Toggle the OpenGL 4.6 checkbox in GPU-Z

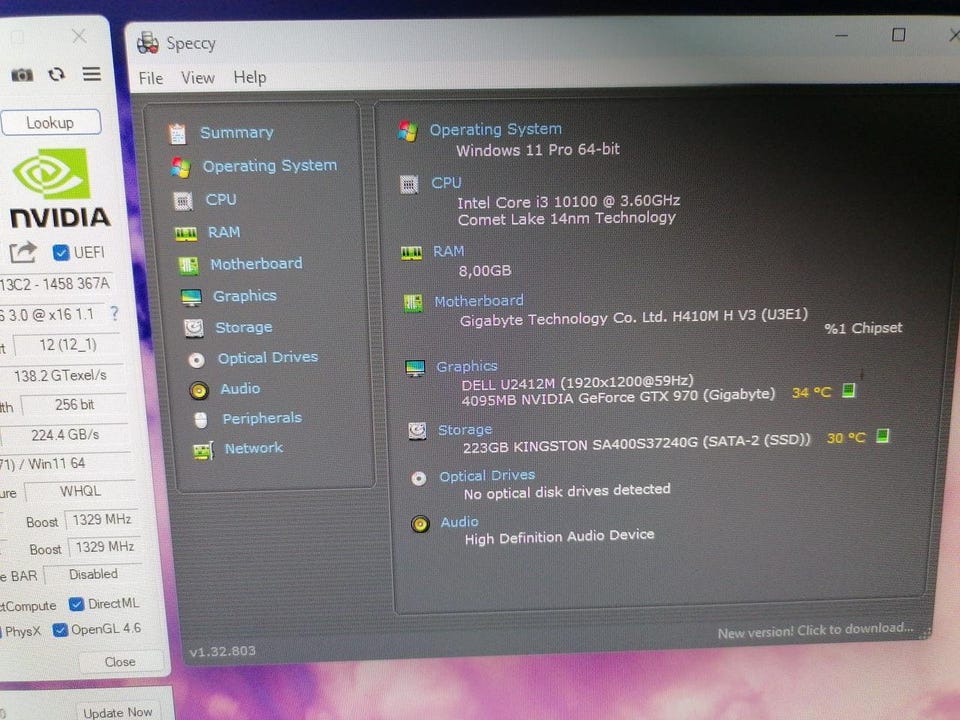[x=60, y=630]
